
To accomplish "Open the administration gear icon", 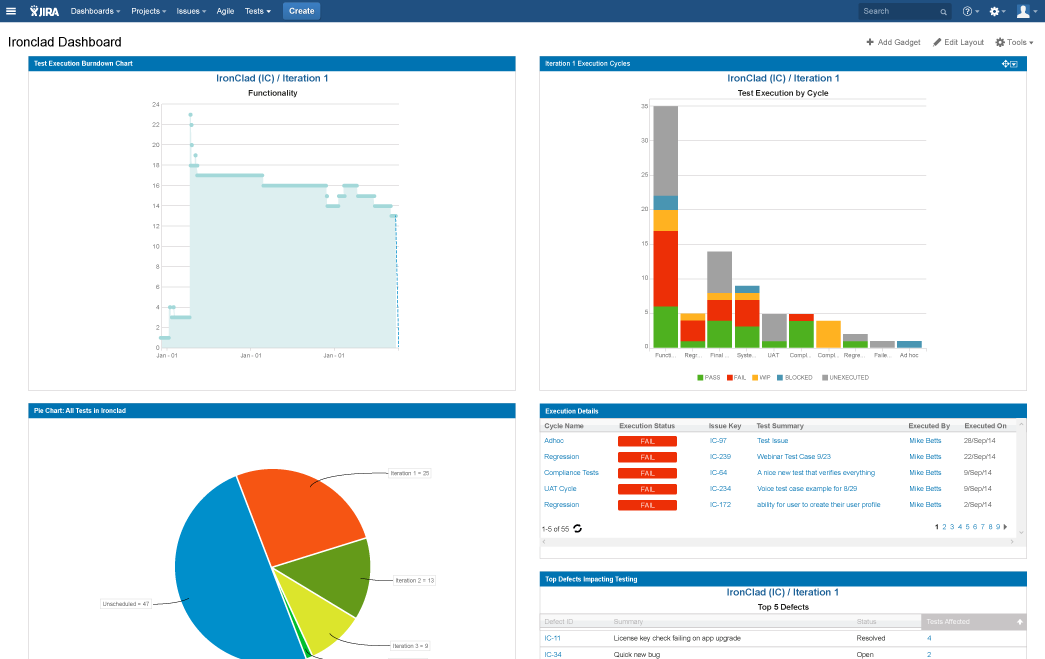I will point(994,11).
